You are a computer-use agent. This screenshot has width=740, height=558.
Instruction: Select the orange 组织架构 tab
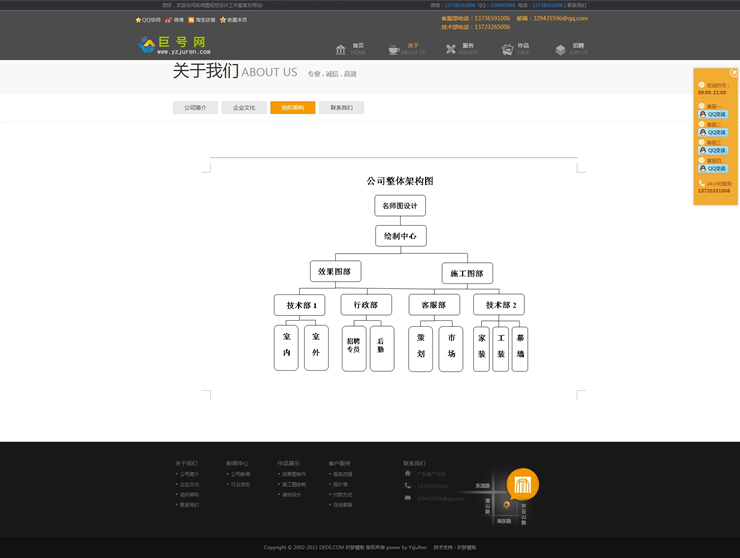click(292, 108)
